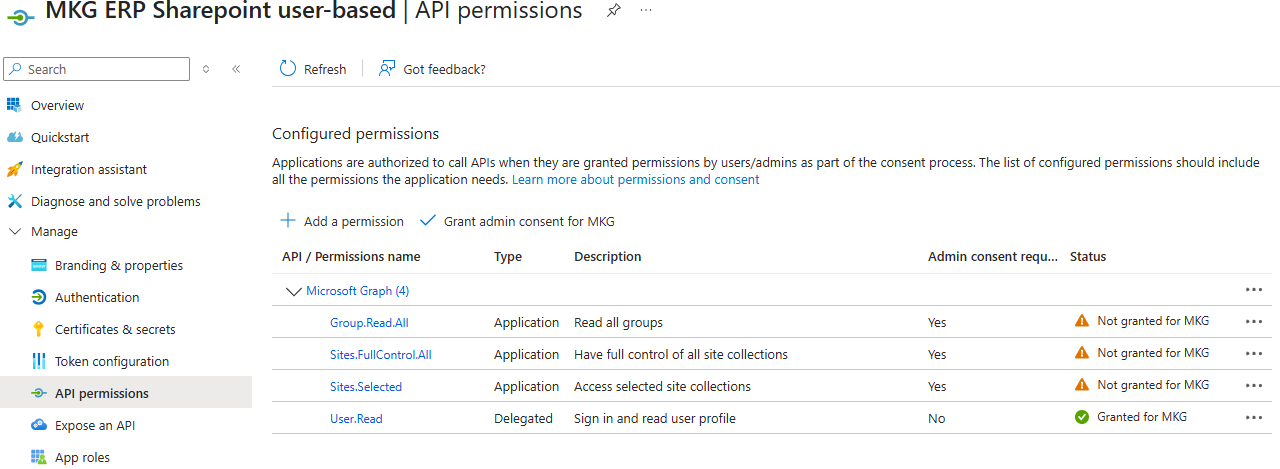The height and width of the screenshot is (469, 1280).
Task: Toggle sidebar expand/collapse up-down arrows
Action: pos(206,69)
